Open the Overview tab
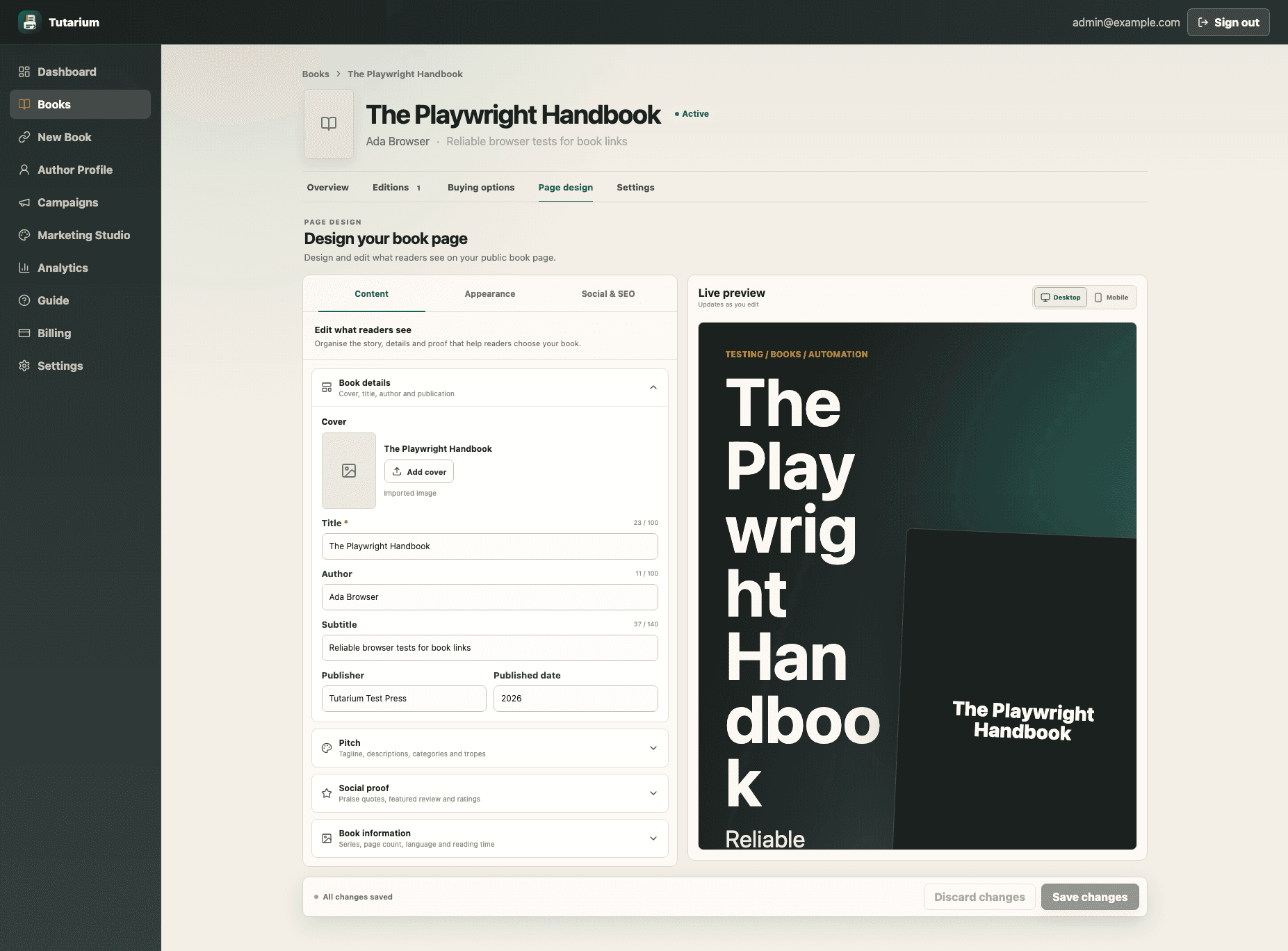Image resolution: width=1288 pixels, height=951 pixels. pyautogui.click(x=328, y=187)
